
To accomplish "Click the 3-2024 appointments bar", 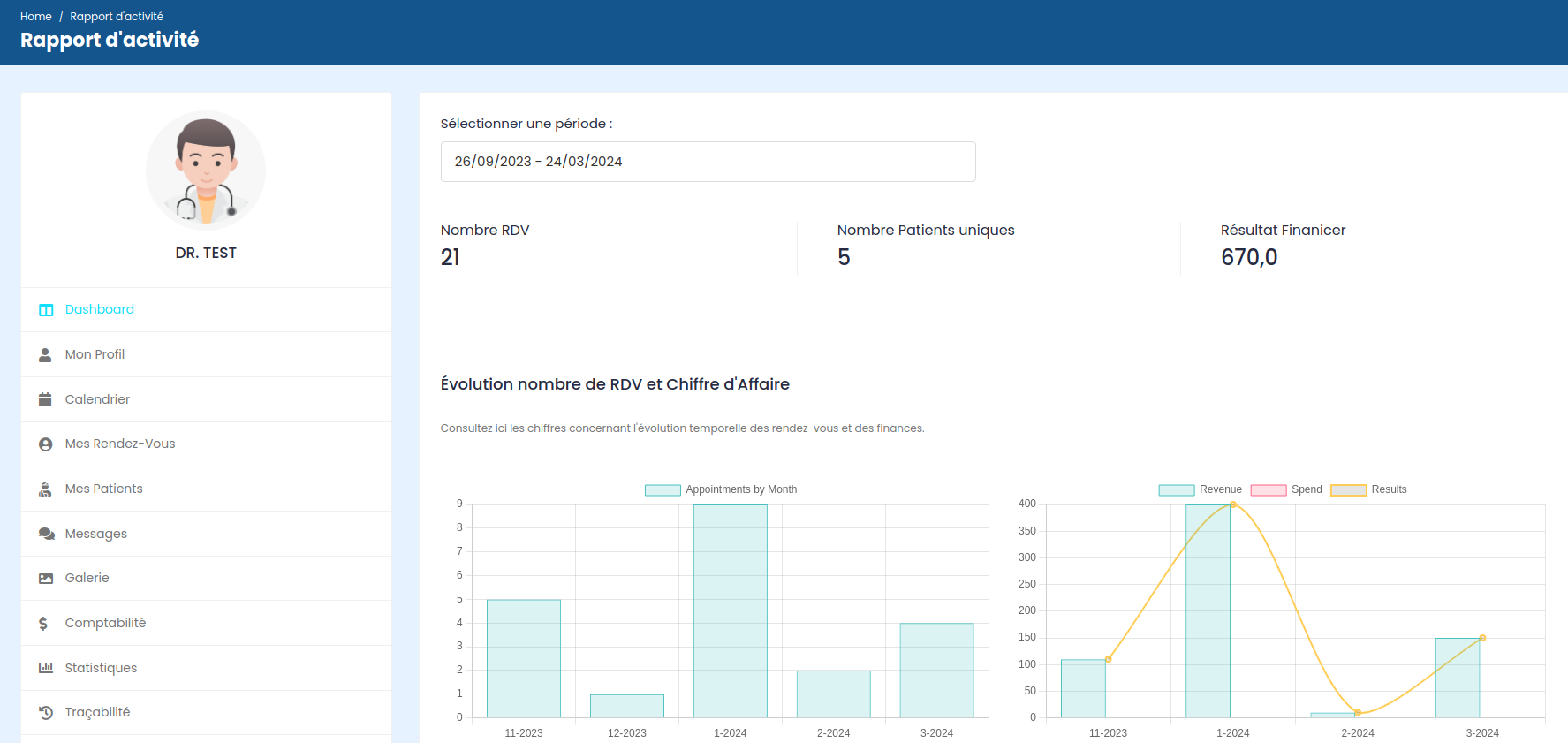I will click(937, 671).
